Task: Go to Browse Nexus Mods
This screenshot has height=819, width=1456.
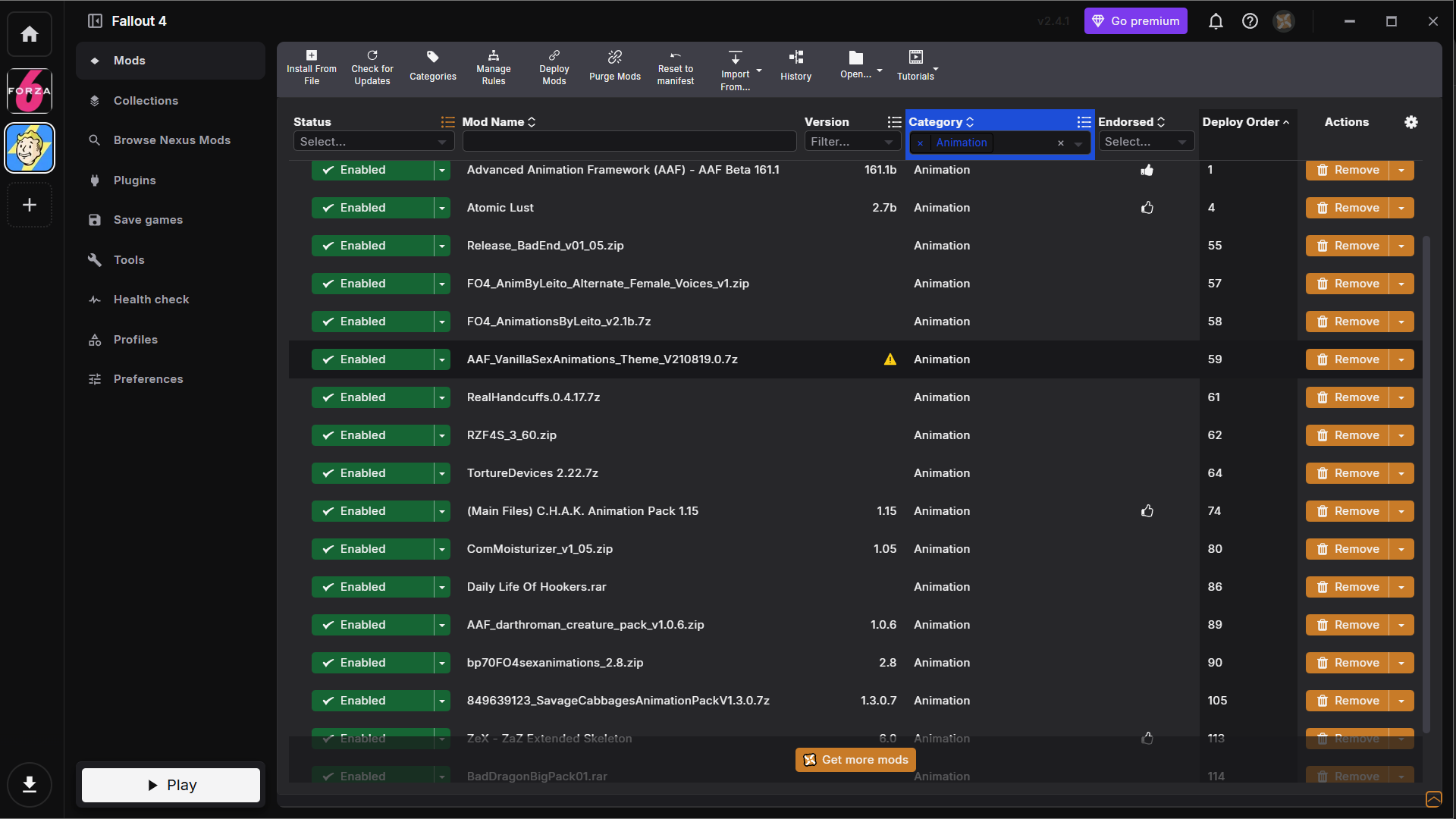Action: [171, 140]
